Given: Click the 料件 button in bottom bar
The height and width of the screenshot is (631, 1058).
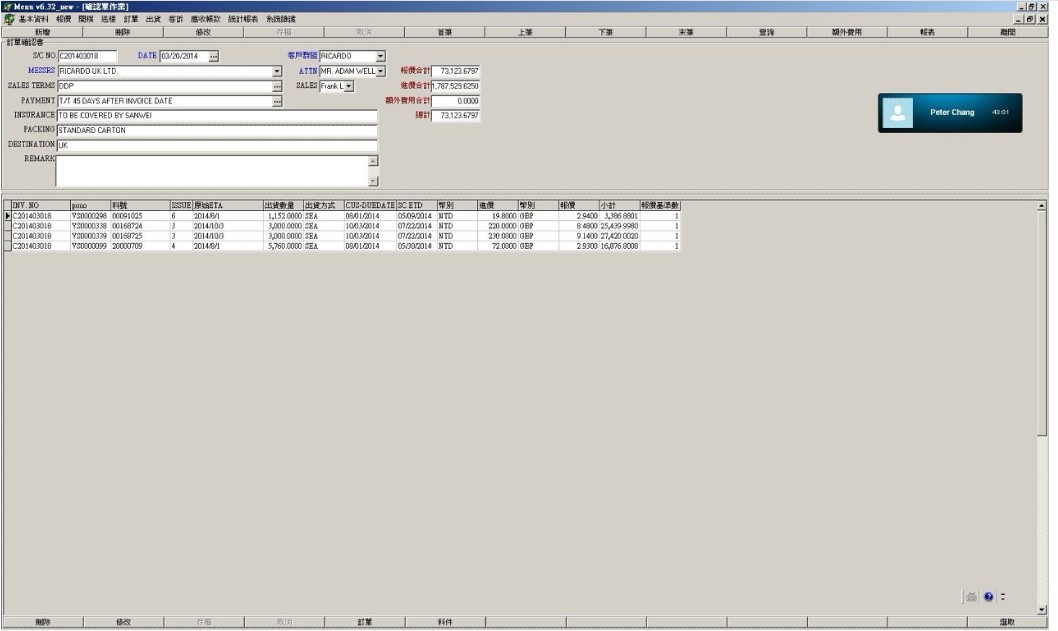Looking at the screenshot, I should pos(445,622).
